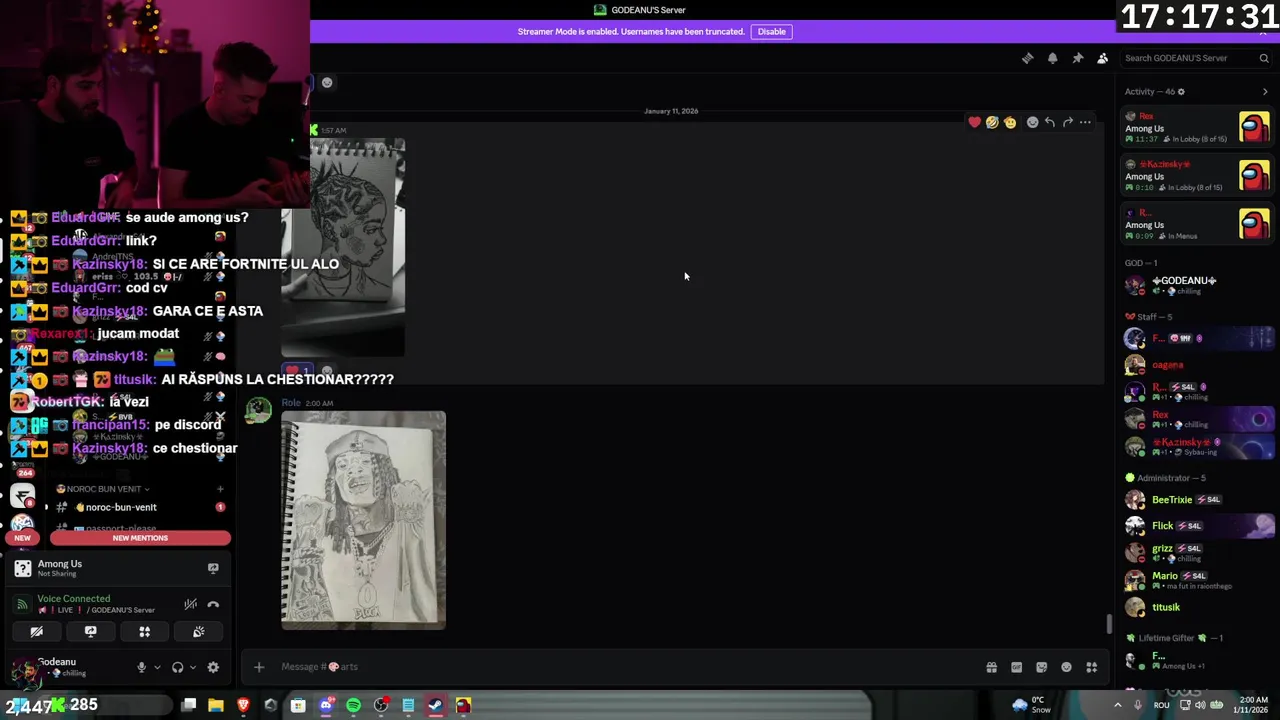Click the message attachment plus button
Image resolution: width=1280 pixels, height=720 pixels.
click(x=258, y=667)
